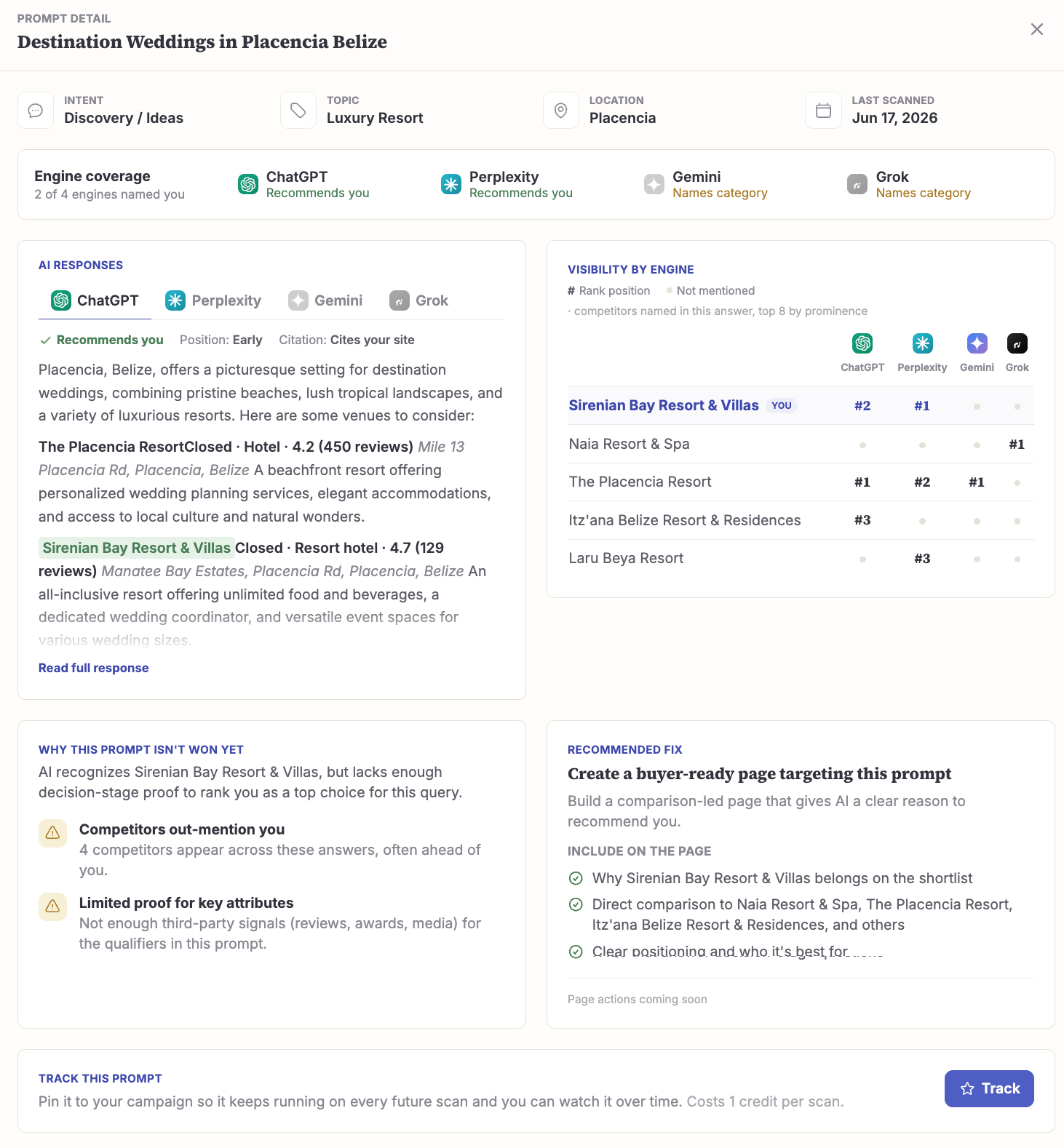Click the Intent speech bubble icon
Viewport: 1064px width, 1148px height.
pos(36,111)
